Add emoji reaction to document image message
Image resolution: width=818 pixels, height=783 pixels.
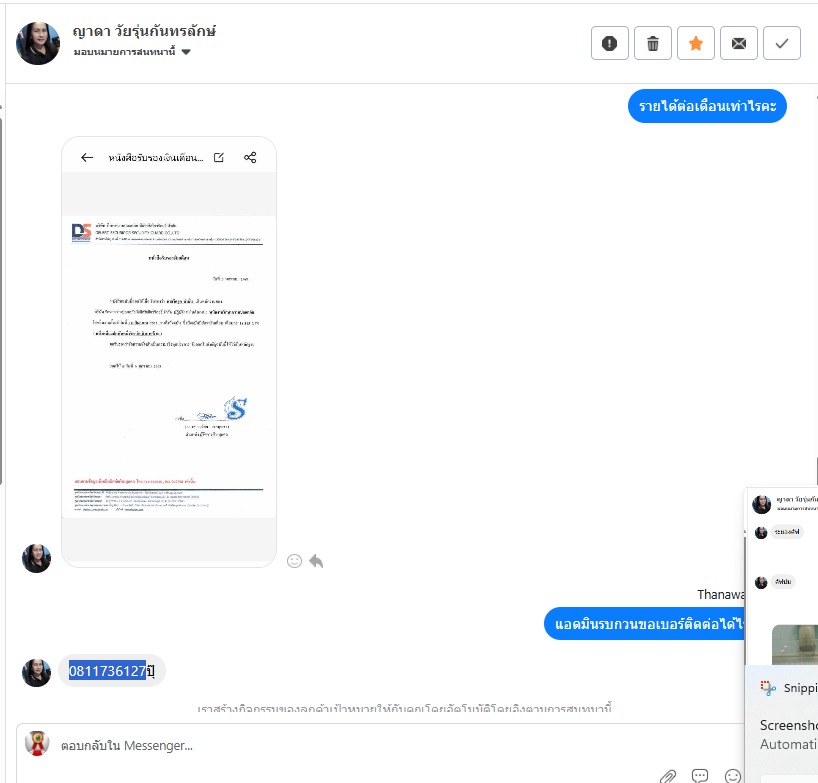point(294,561)
